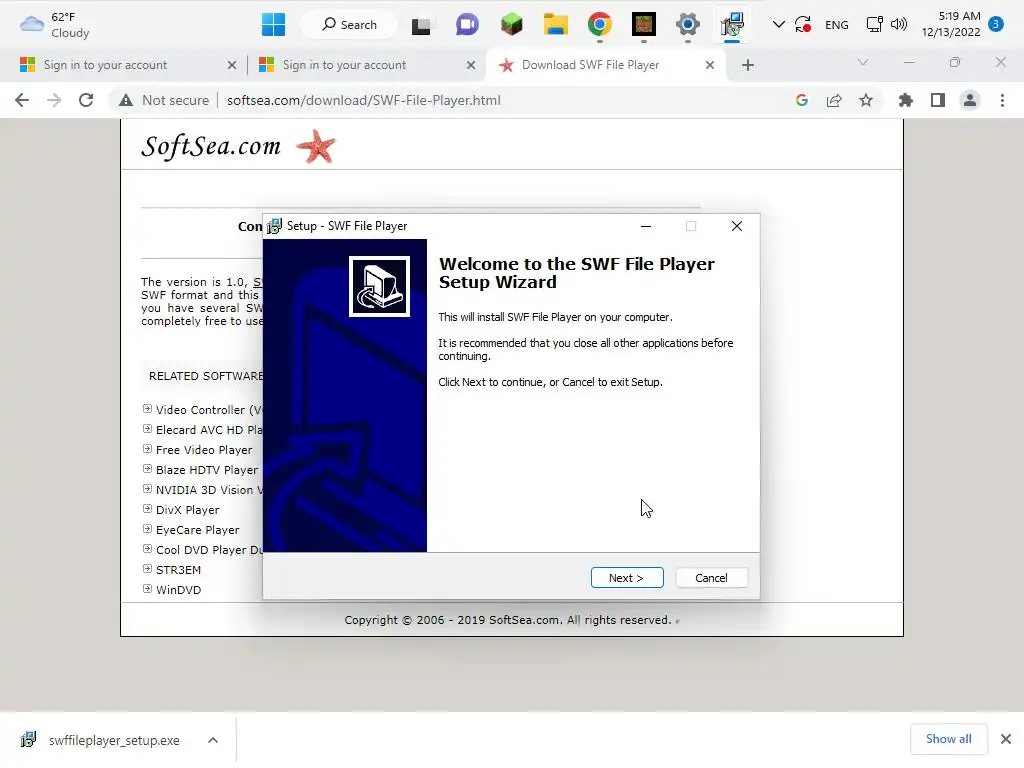This screenshot has width=1024, height=768.
Task: Open the green cube app on the taskbar
Action: (x=511, y=25)
